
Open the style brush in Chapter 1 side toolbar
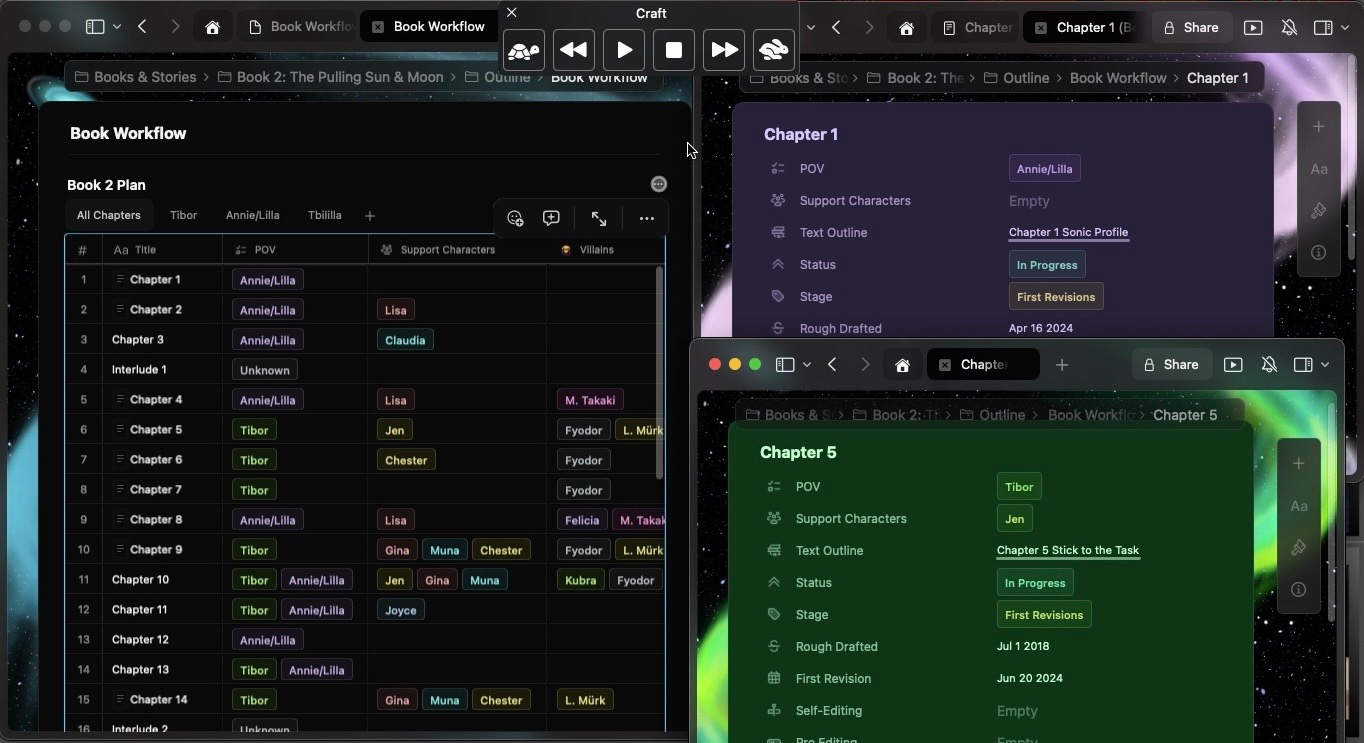coord(1319,211)
